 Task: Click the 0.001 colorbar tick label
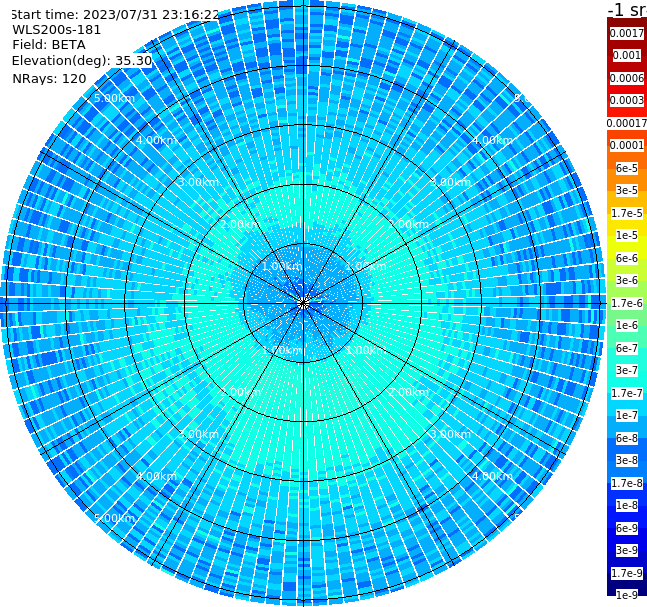point(627,55)
